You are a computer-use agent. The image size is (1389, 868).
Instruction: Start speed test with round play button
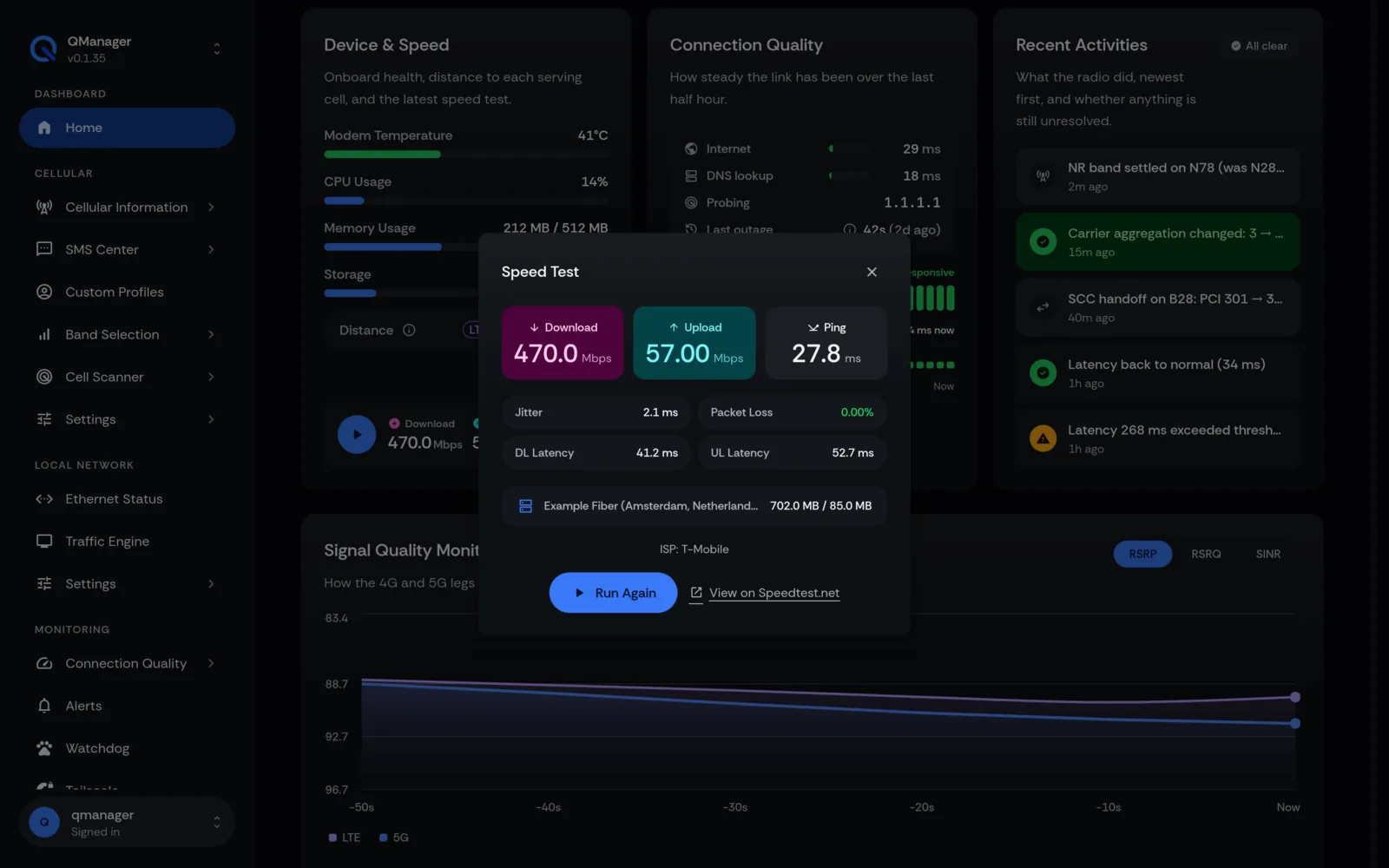point(357,434)
